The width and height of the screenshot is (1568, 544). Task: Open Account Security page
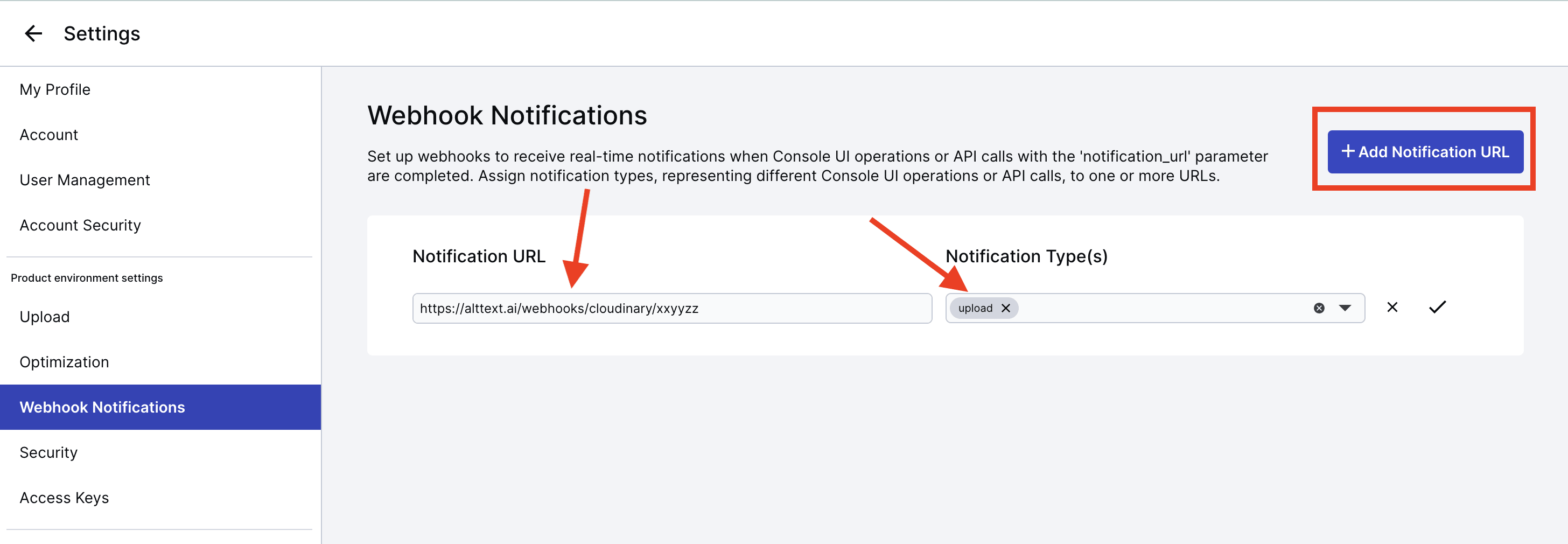click(80, 225)
